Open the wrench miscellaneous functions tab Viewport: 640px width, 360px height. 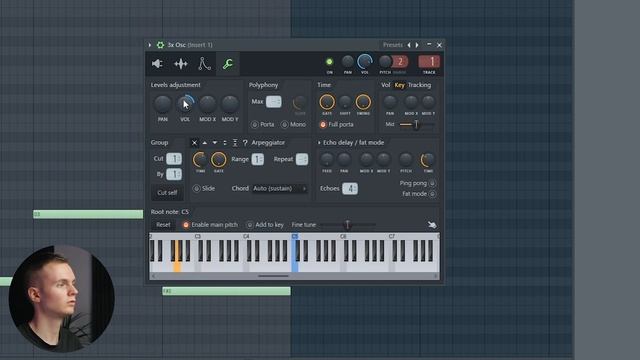tap(228, 64)
